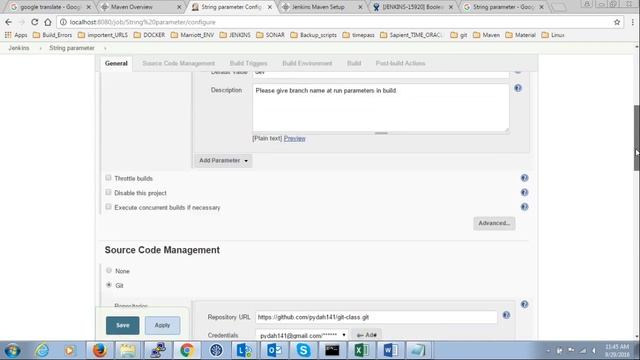
Task: Switch to Build Triggers tab
Action: click(248, 63)
